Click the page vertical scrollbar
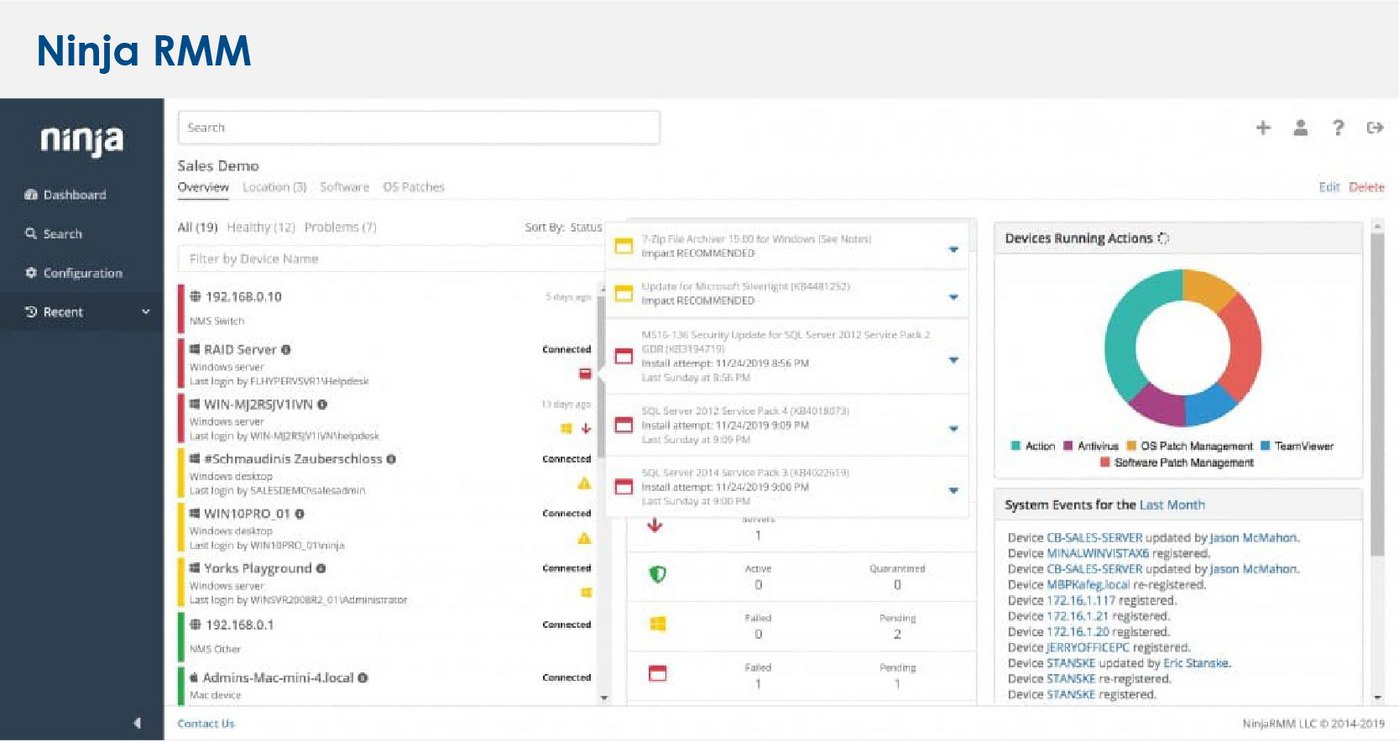 coord(1378,392)
